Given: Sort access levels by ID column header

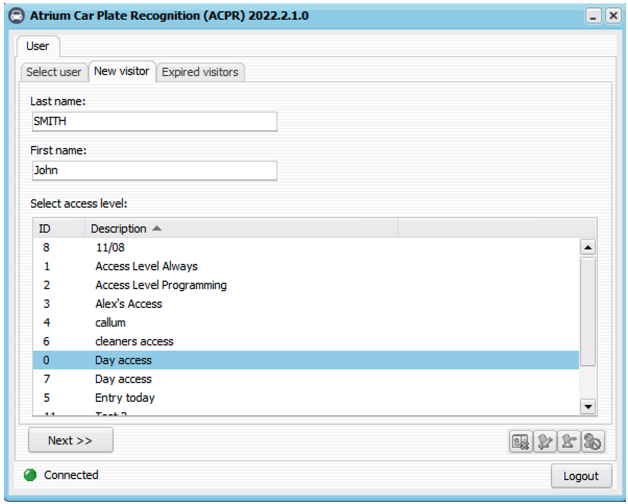Looking at the screenshot, I should click(x=59, y=228).
